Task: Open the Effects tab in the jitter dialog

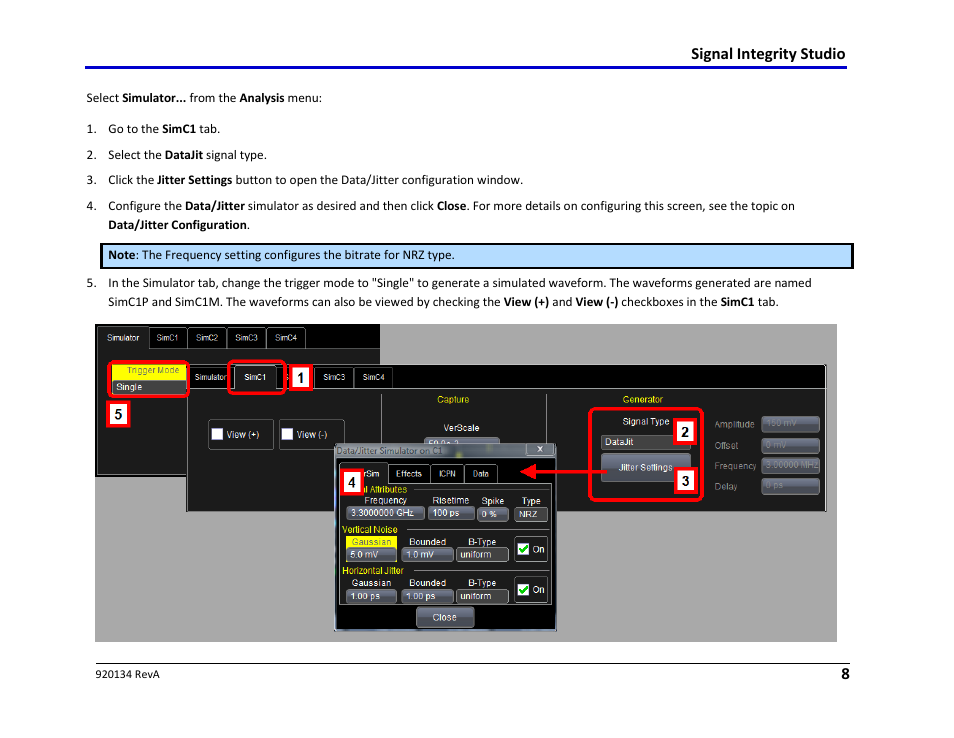Action: (x=408, y=473)
